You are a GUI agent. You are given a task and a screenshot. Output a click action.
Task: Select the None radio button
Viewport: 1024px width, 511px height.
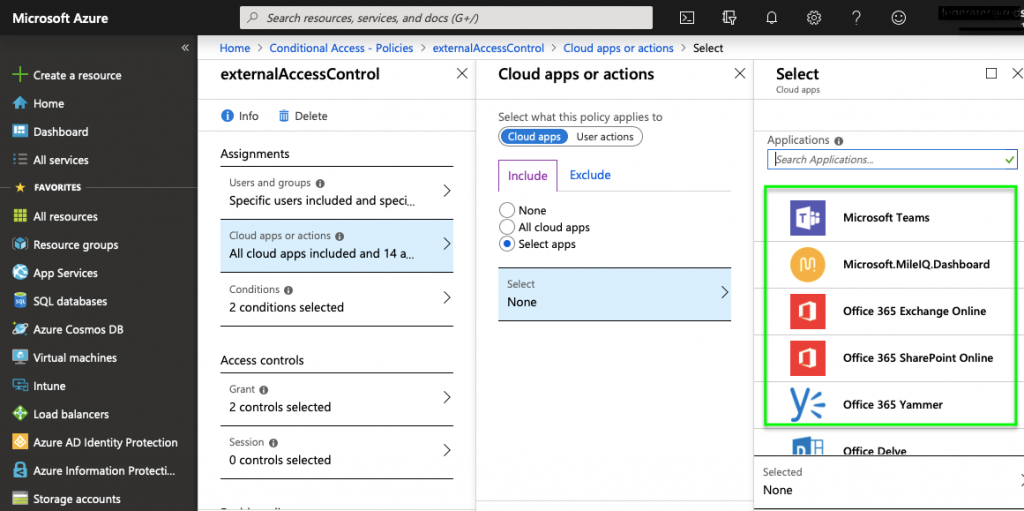coord(507,210)
